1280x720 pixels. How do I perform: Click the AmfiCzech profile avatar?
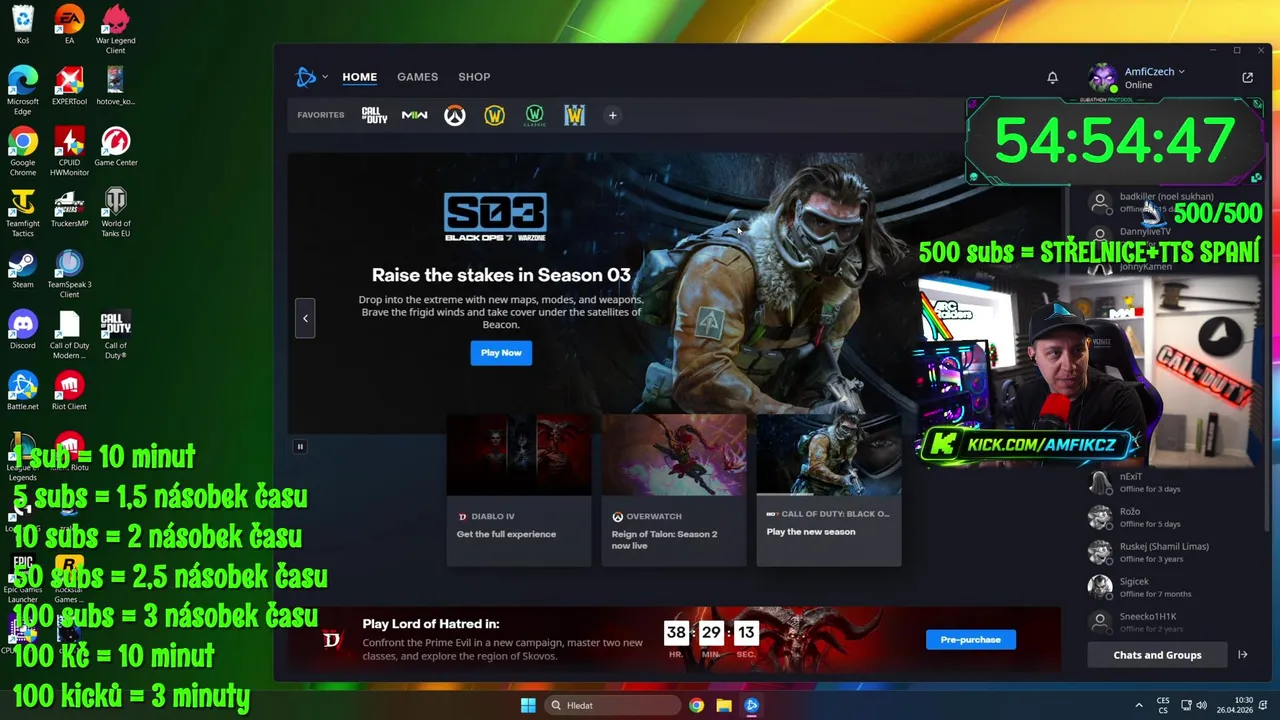(x=1102, y=77)
